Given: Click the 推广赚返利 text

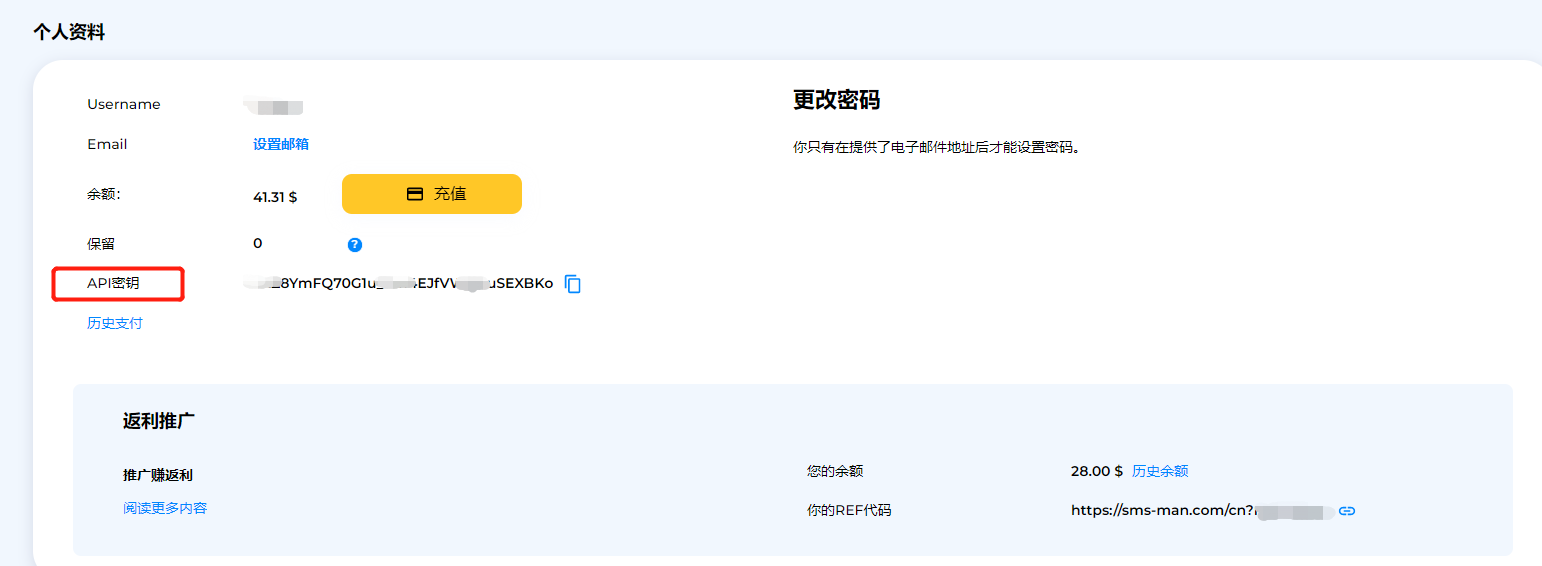Looking at the screenshot, I should (x=157, y=475).
